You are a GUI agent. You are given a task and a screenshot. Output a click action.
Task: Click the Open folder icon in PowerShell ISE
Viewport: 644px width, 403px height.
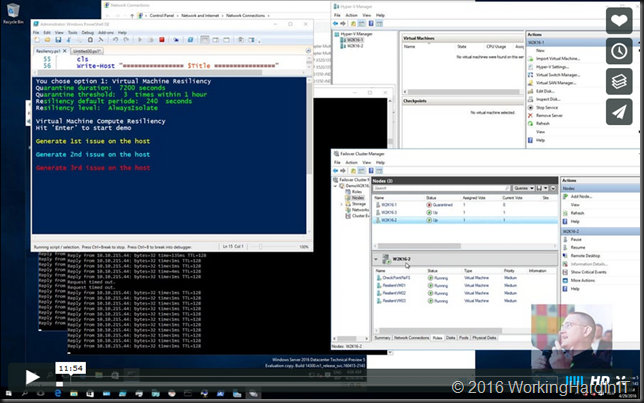(x=48, y=40)
